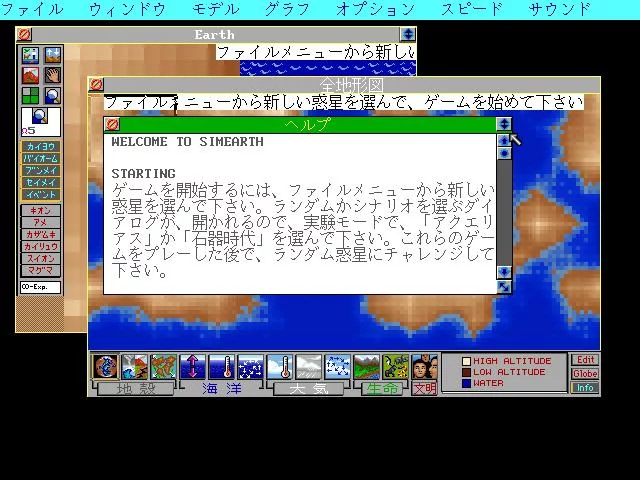Open the サウンド menu

click(560, 9)
